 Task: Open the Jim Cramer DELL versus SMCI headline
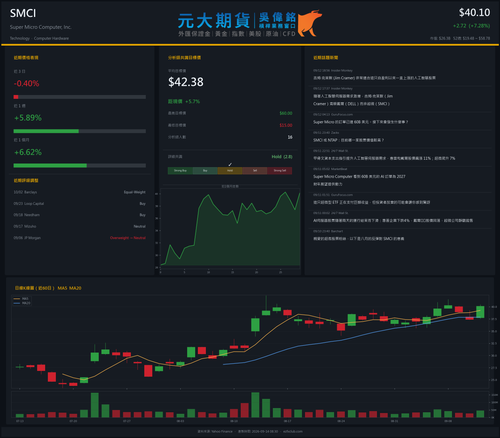click(353, 100)
